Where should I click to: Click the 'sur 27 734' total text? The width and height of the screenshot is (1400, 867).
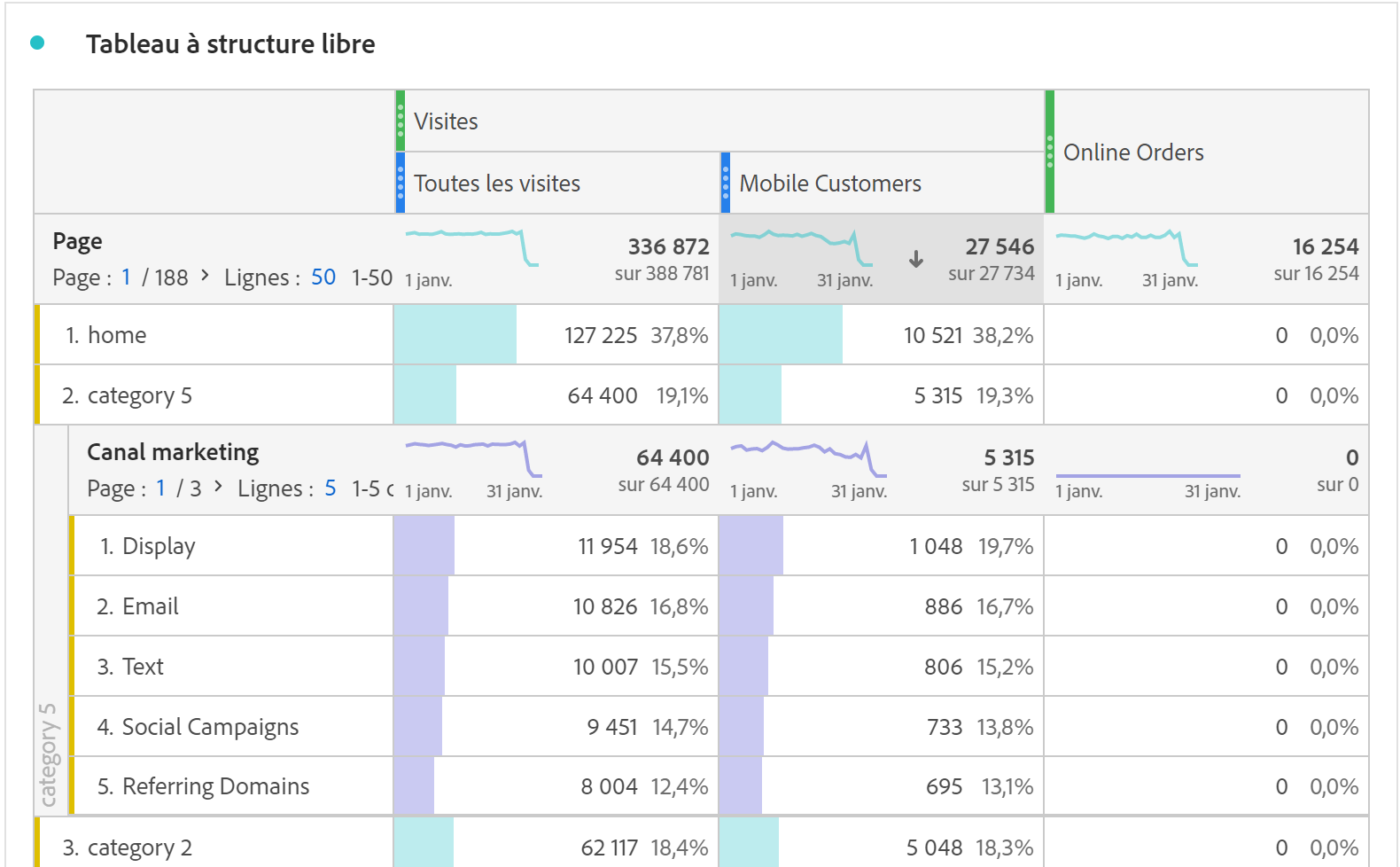pos(992,273)
